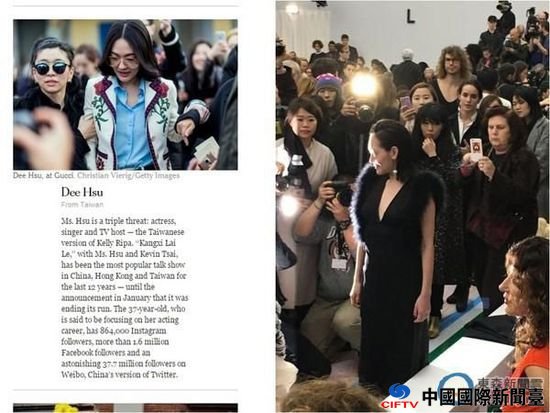Image resolution: width=550 pixels, height=413 pixels.
Task: Click the Dee Hsu article heading
Action: (x=82, y=192)
